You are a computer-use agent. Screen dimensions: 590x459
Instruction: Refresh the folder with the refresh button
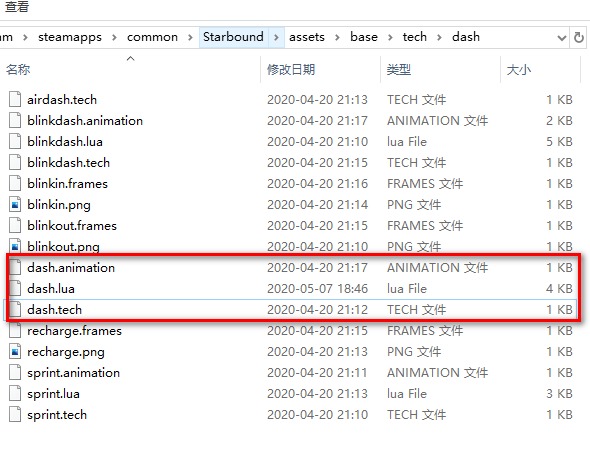579,37
